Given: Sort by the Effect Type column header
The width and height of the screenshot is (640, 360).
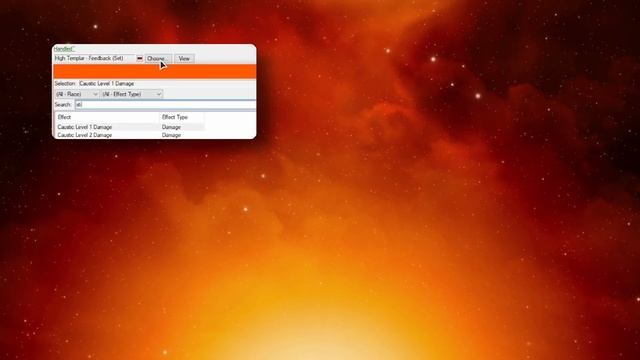Looking at the screenshot, I should click(182, 117).
